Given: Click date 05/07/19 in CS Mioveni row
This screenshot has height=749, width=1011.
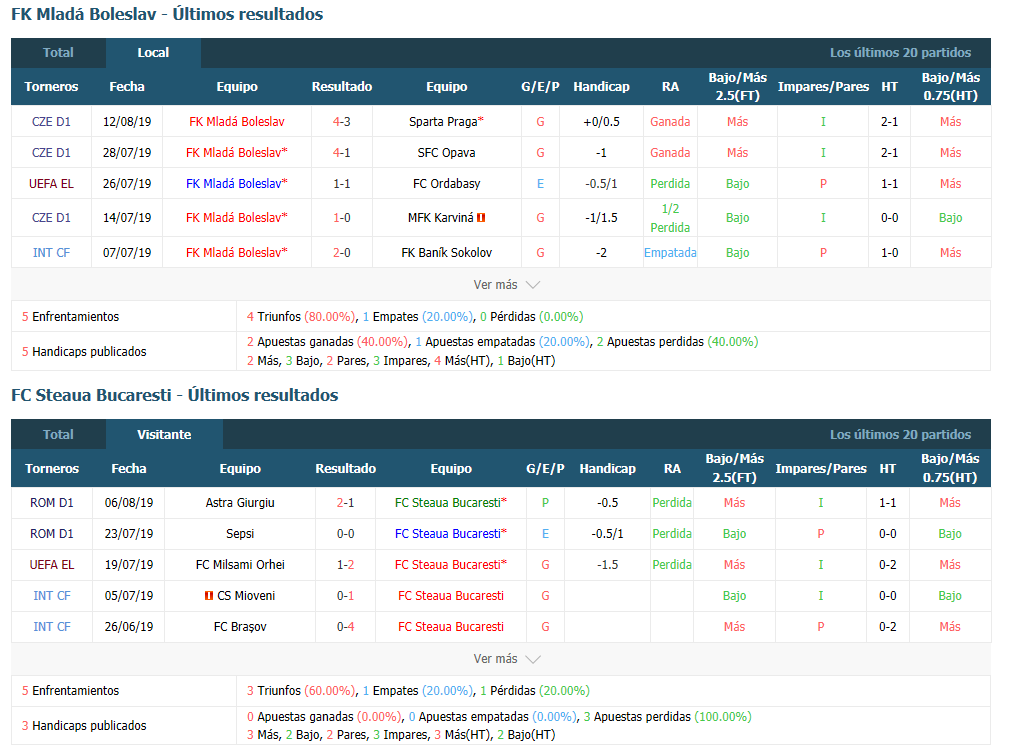Looking at the screenshot, I should (129, 596).
